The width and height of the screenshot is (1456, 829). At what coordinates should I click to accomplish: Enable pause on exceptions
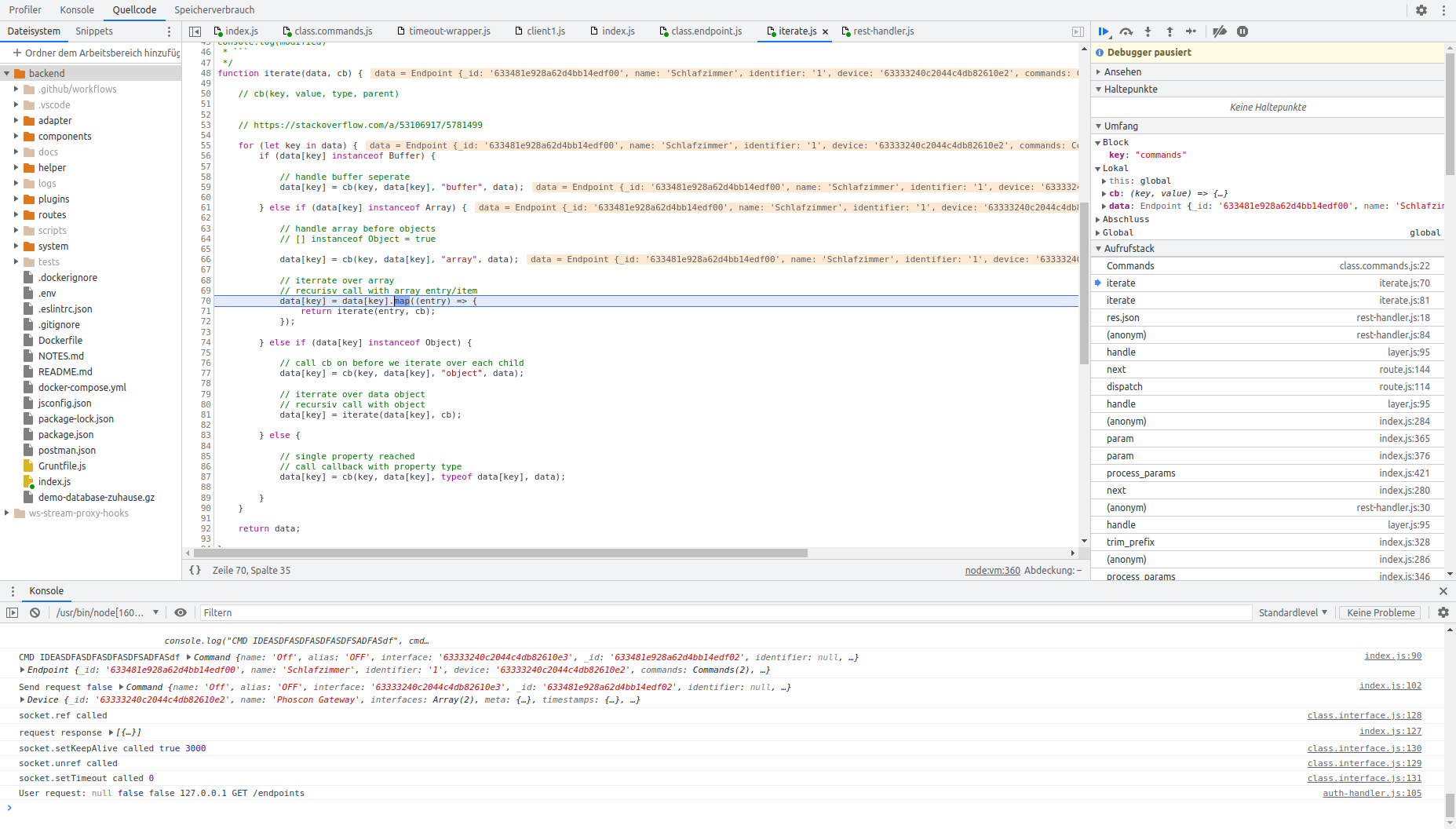(1243, 31)
